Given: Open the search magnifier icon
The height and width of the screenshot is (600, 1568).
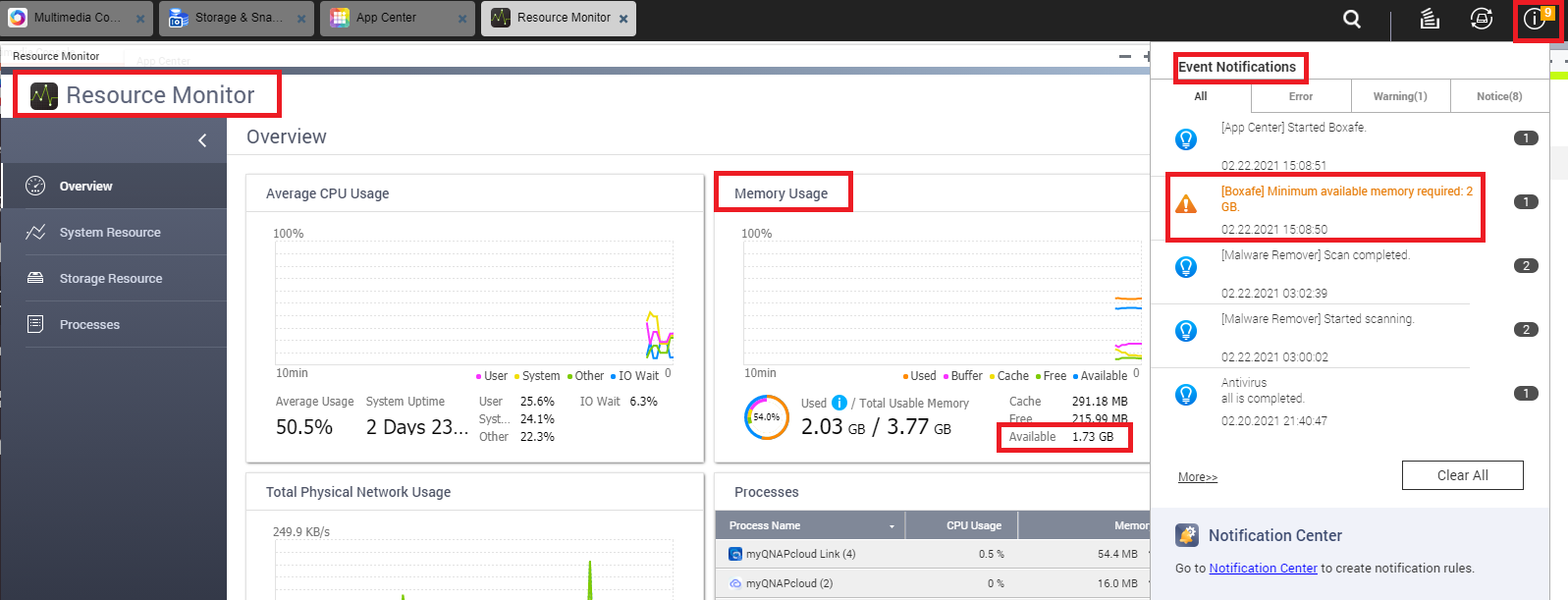Looking at the screenshot, I should (x=1352, y=19).
